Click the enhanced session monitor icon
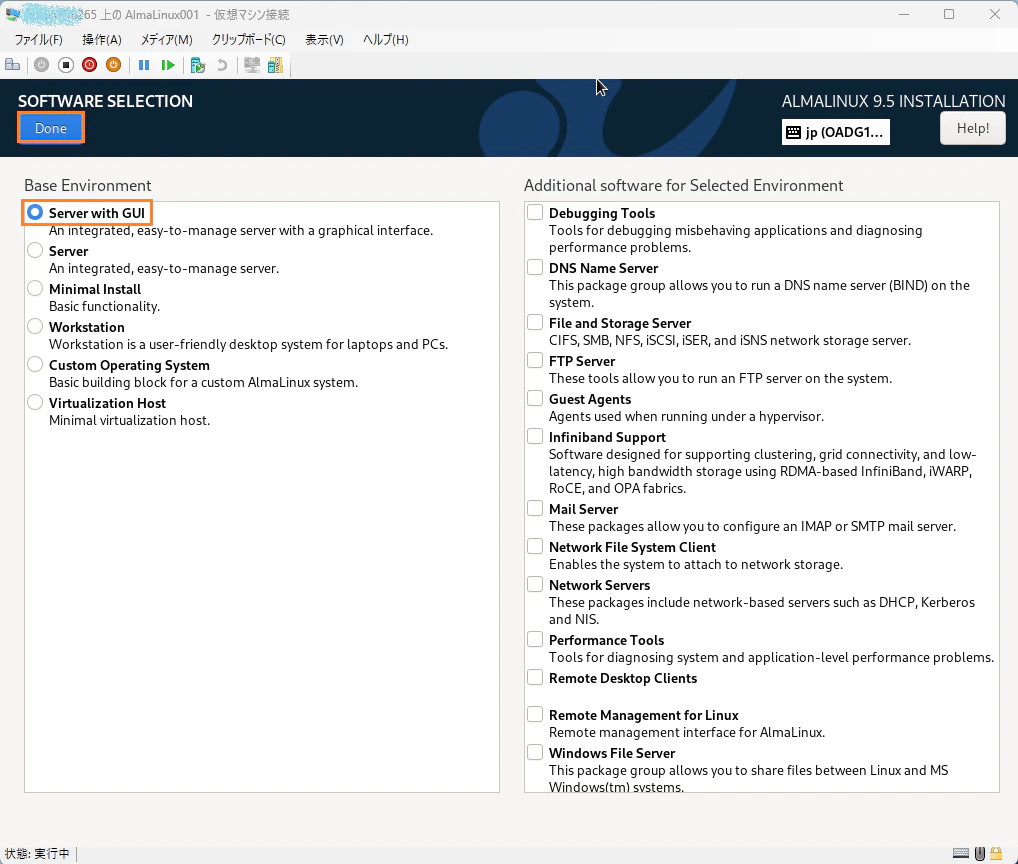Viewport: 1018px width, 864px height. coord(252,65)
